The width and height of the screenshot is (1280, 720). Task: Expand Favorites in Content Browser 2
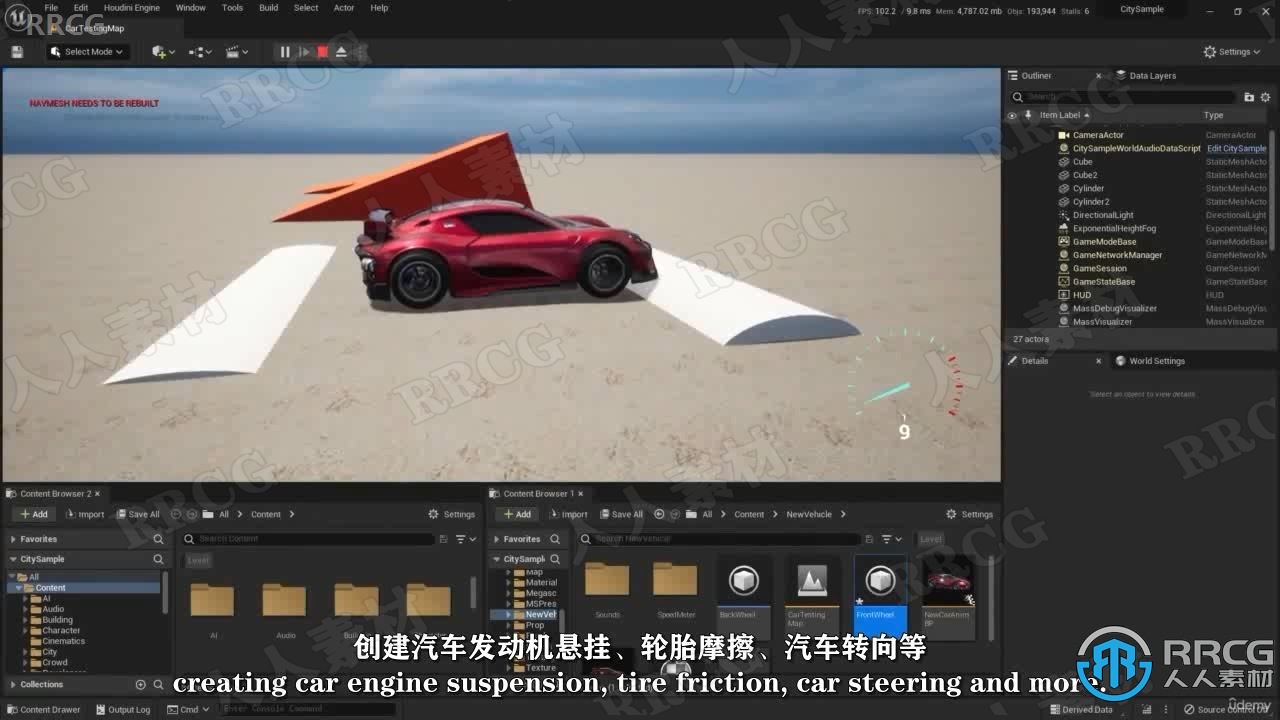[x=13, y=539]
